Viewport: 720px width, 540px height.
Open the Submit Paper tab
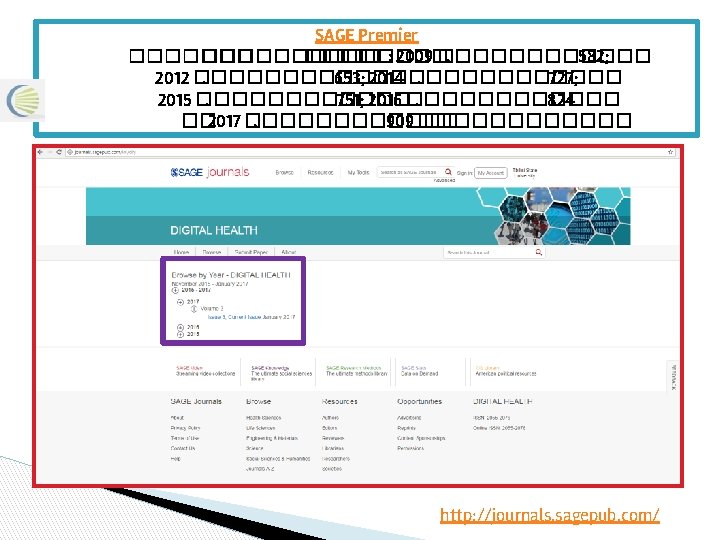point(251,252)
